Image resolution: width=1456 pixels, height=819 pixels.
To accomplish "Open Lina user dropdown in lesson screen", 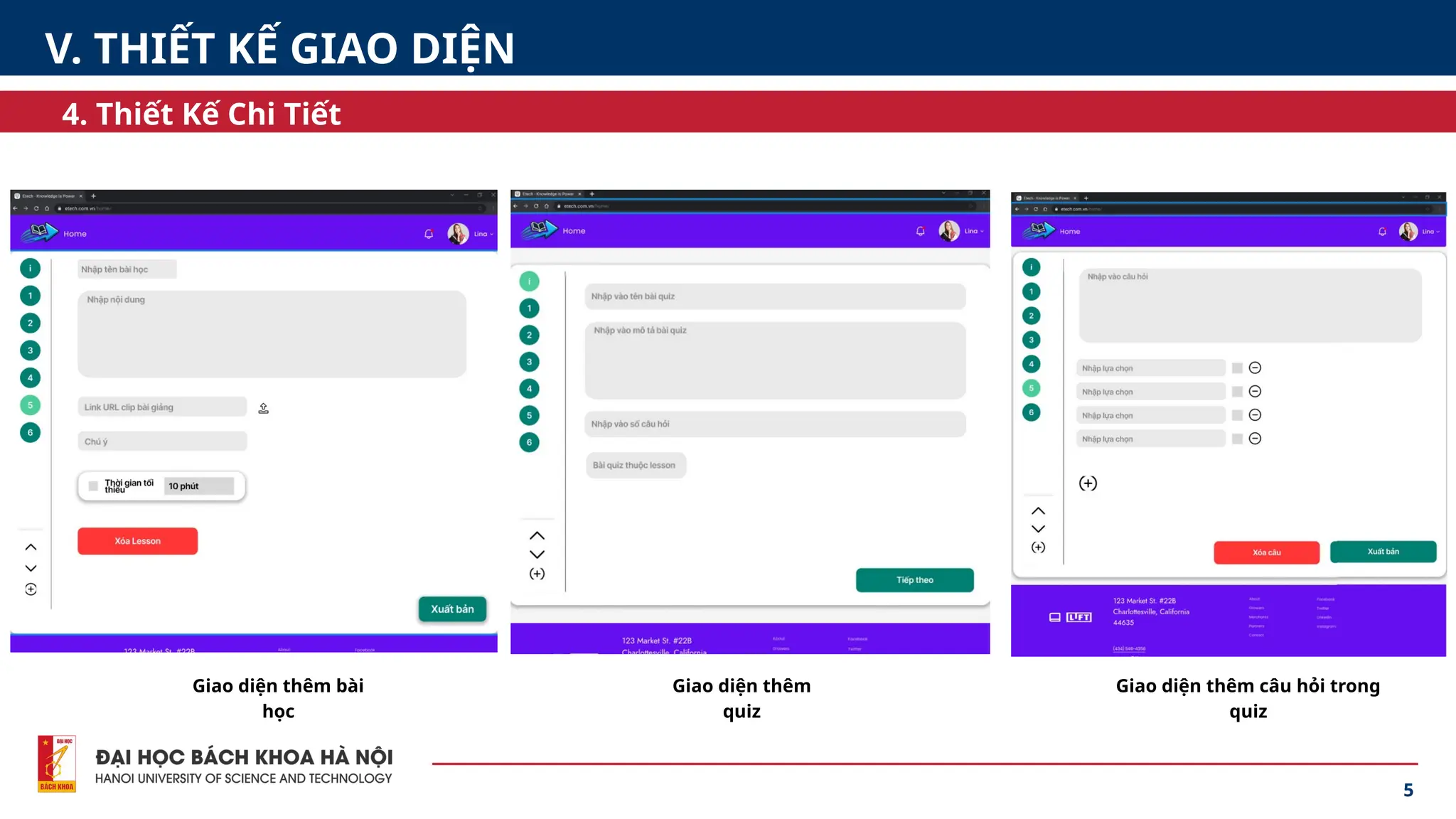I will coord(483,234).
